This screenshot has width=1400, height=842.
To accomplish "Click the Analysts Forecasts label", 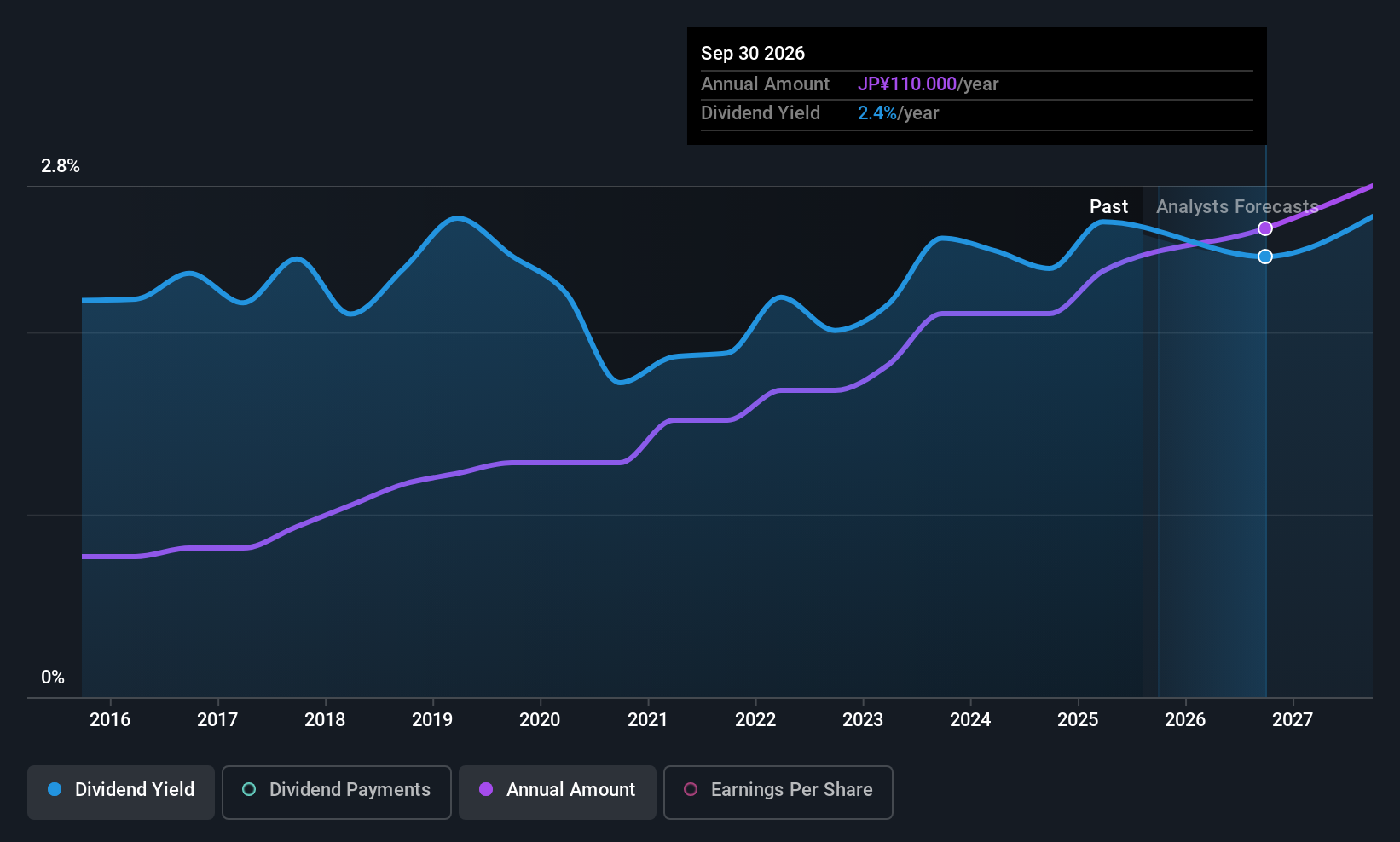I will (1236, 207).
